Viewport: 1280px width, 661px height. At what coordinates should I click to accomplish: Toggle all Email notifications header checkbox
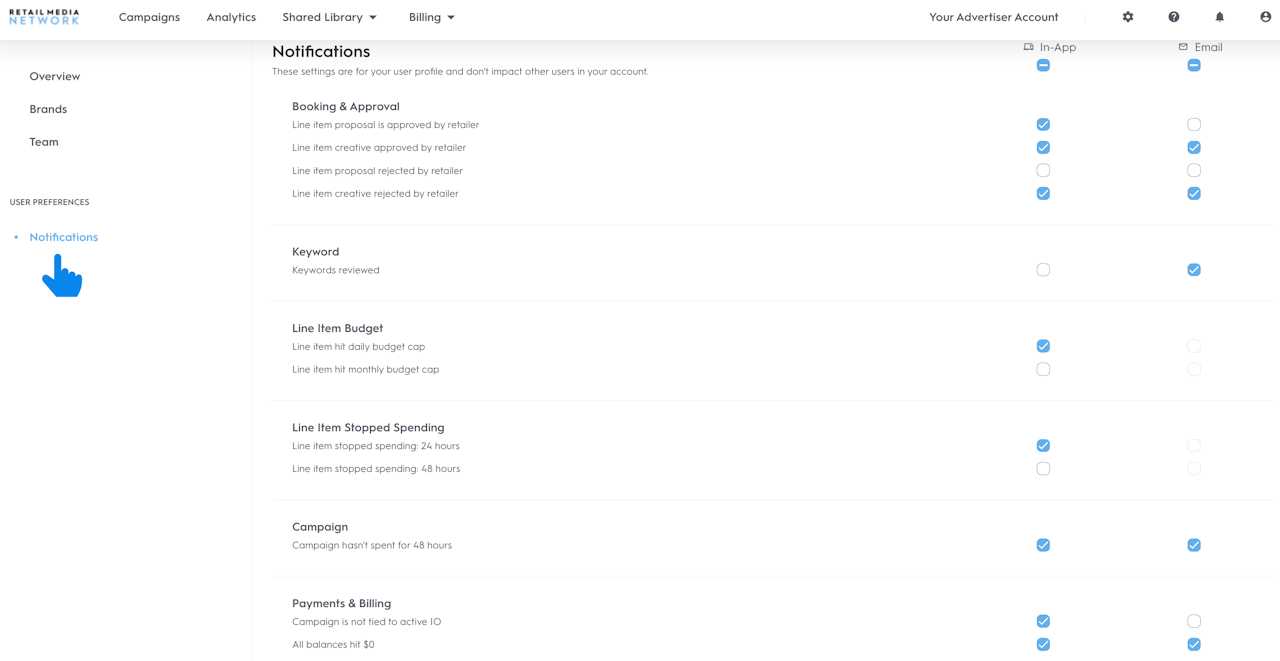click(1194, 66)
